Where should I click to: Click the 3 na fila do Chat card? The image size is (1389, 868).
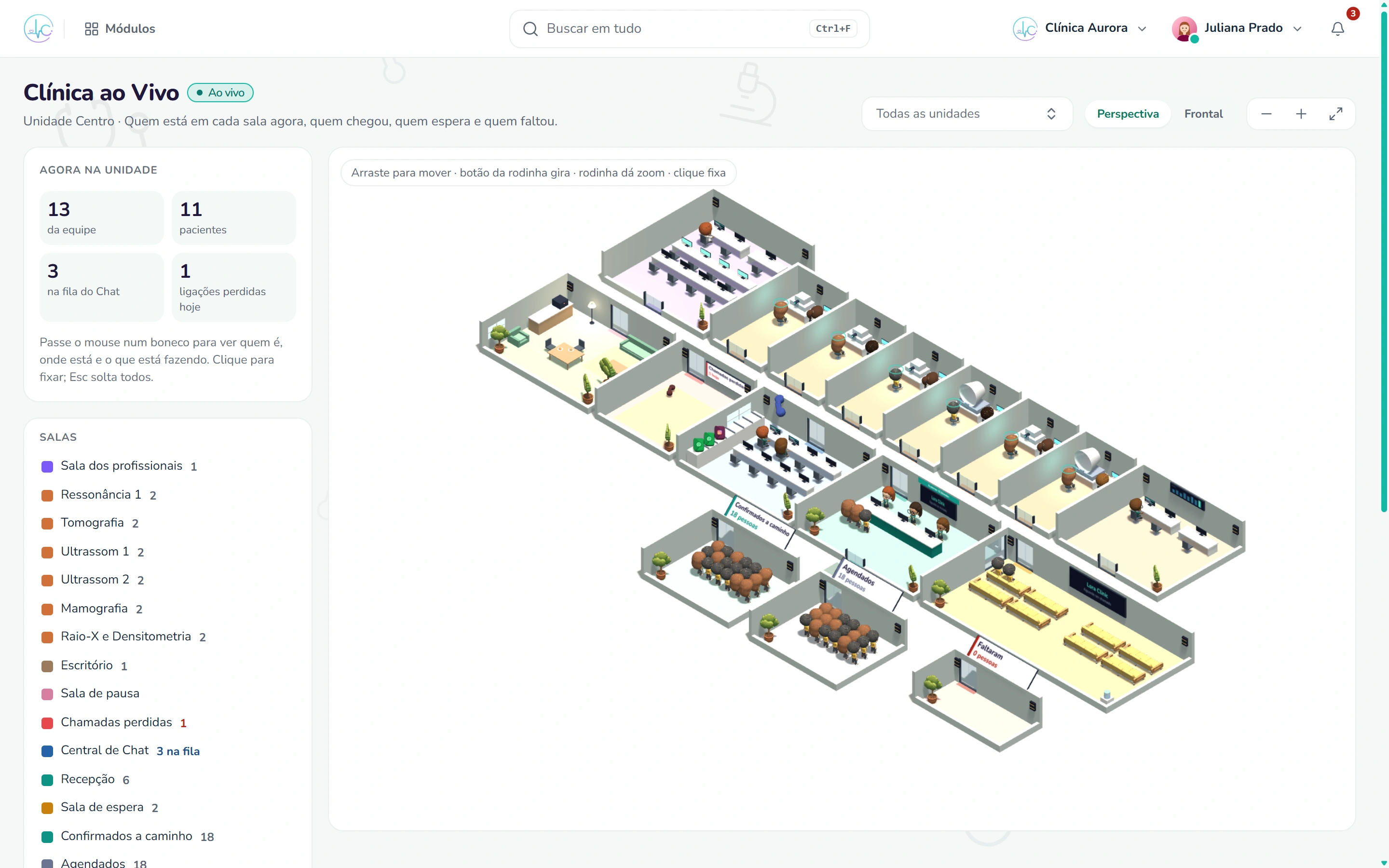coord(102,287)
